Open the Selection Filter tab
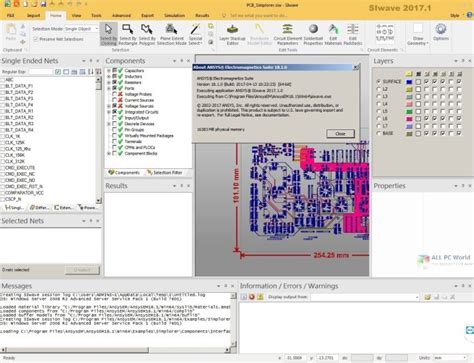 point(165,173)
